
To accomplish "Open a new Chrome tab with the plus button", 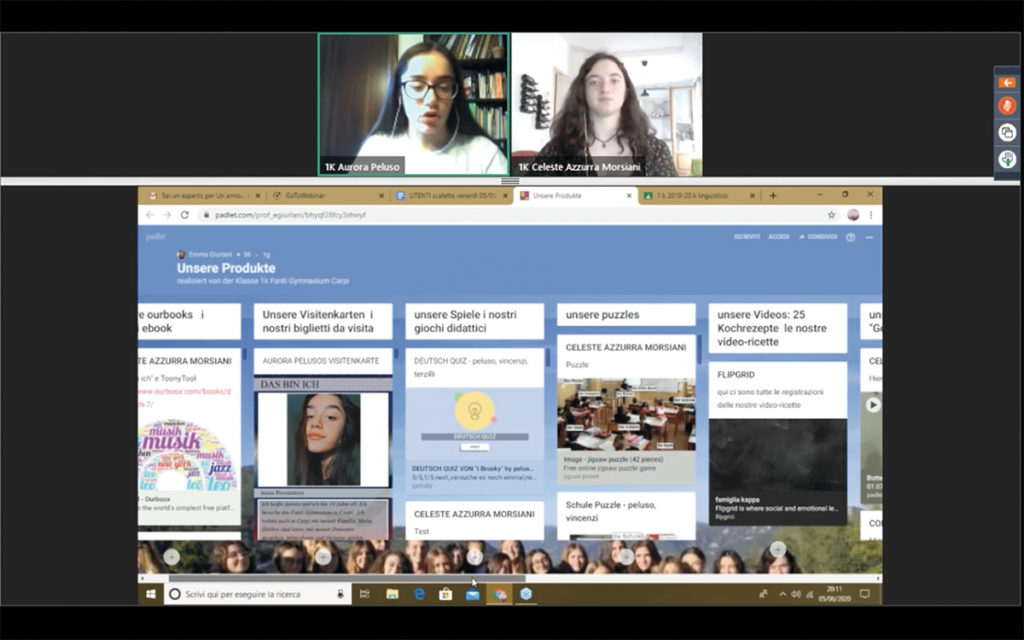I will pos(773,195).
